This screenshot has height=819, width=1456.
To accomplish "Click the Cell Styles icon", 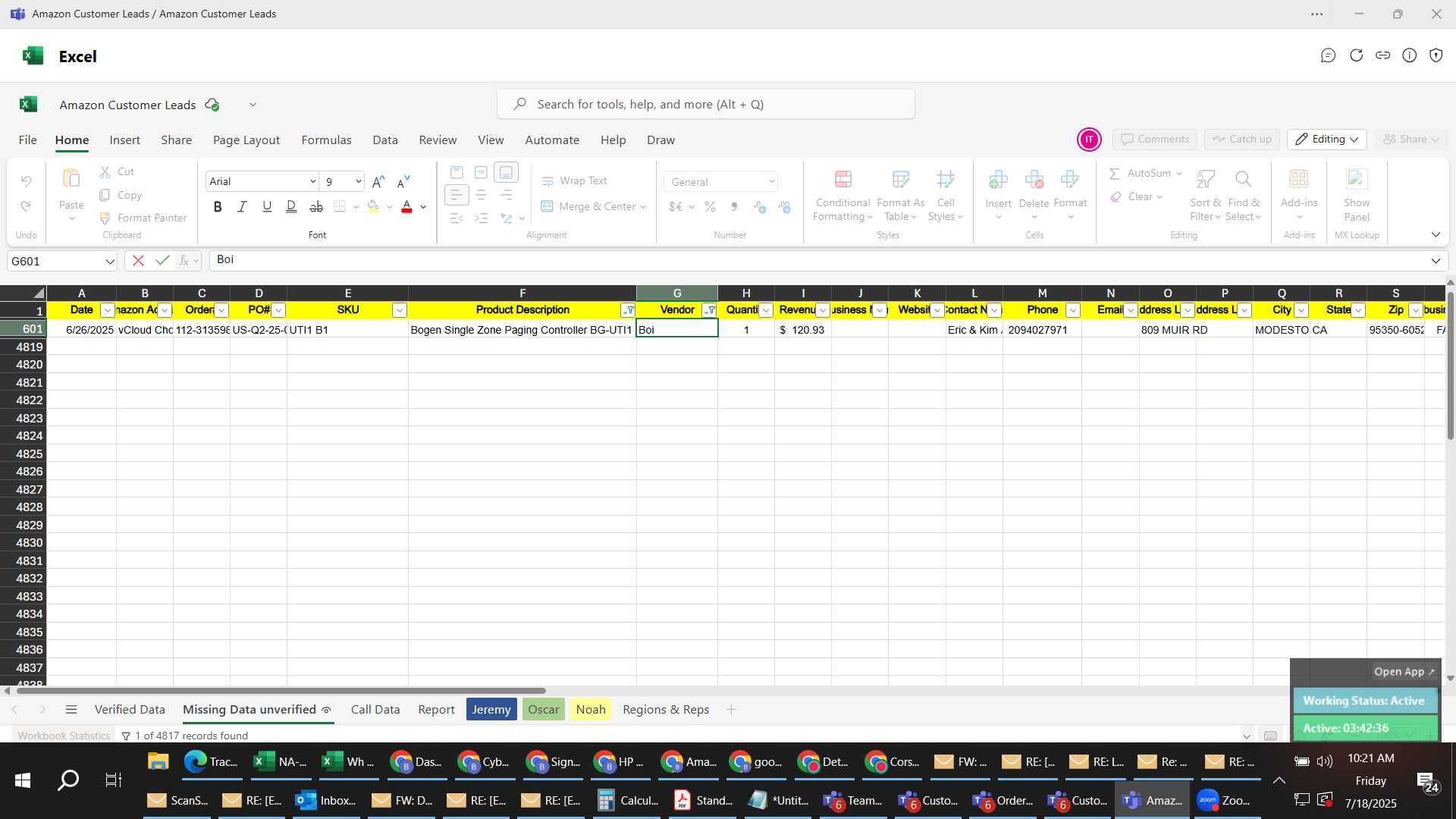I will point(945,179).
